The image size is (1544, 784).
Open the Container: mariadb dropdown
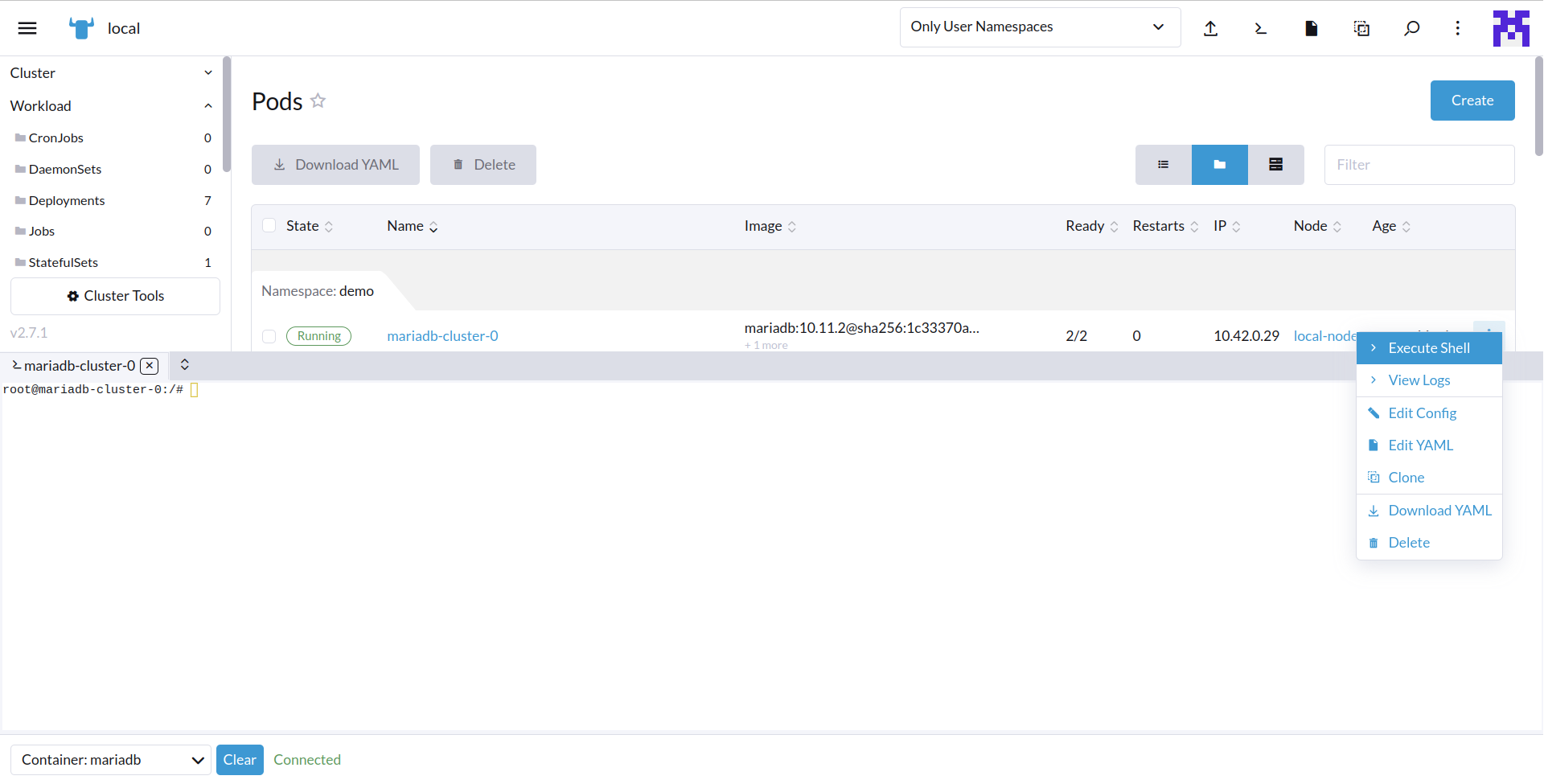coord(110,759)
